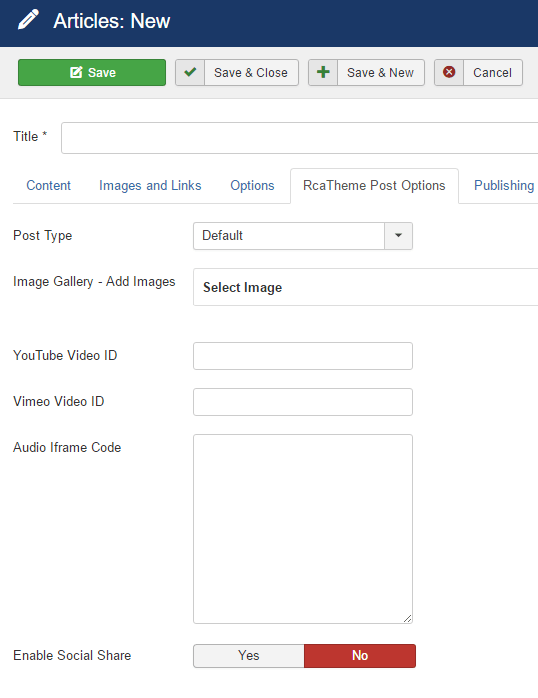538x698 pixels.
Task: Click the plus icon on Save & New
Action: 323,72
